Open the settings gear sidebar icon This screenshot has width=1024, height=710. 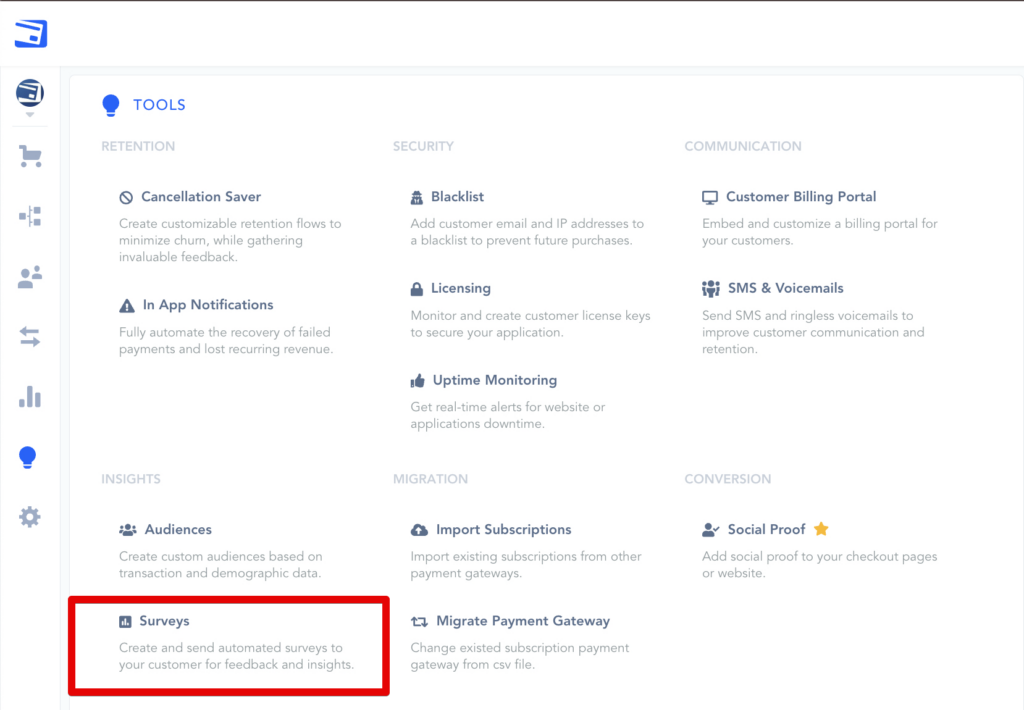point(30,517)
